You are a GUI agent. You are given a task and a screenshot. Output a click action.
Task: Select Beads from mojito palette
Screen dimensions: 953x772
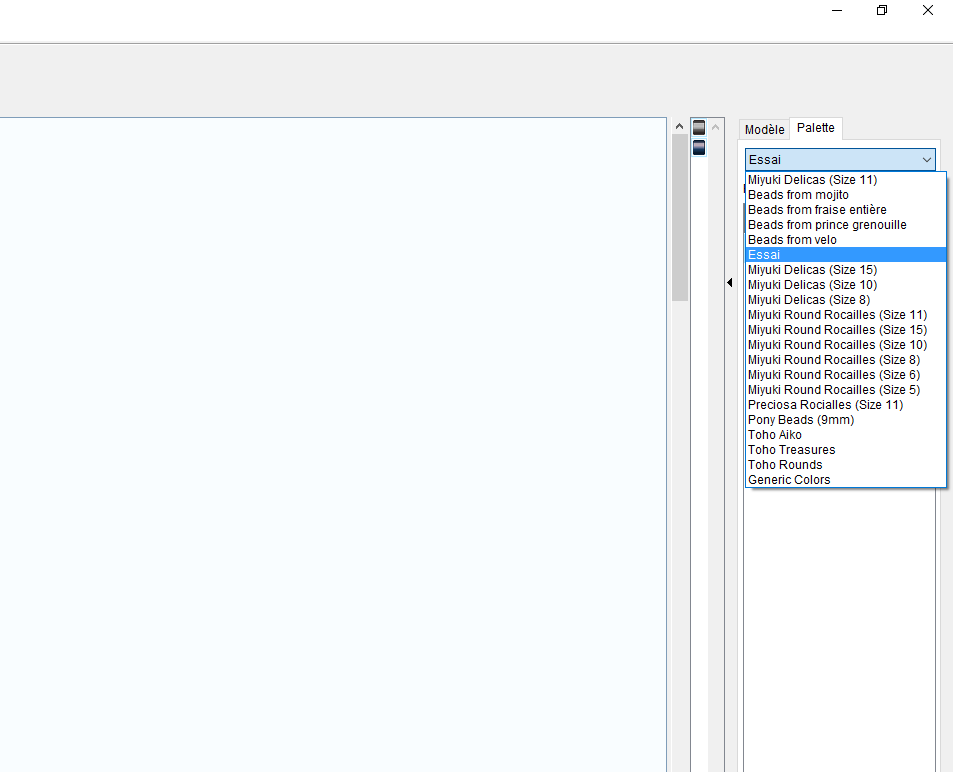(798, 195)
